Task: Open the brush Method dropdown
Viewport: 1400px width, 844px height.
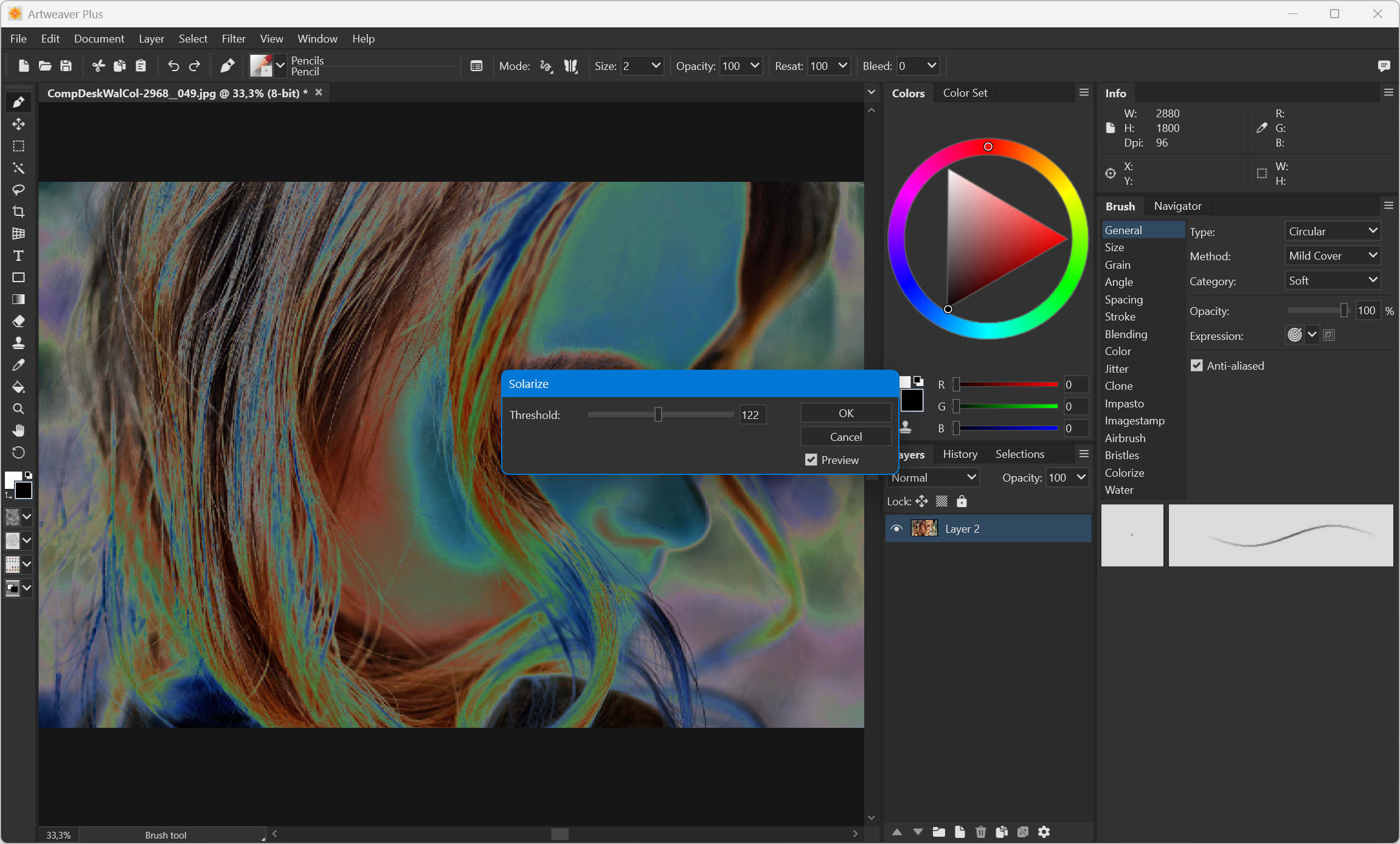Action: pyautogui.click(x=1332, y=256)
